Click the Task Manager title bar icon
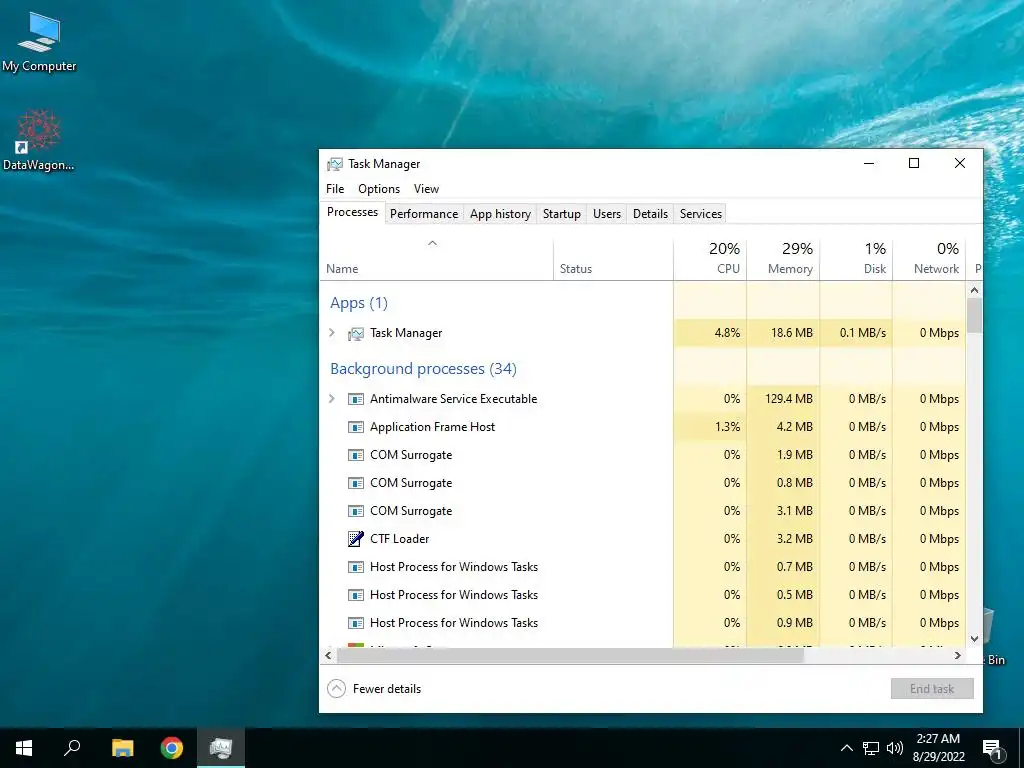1024x768 pixels. click(x=335, y=164)
